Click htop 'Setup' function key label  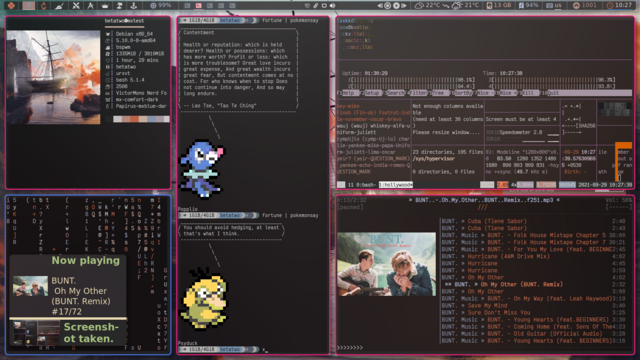[372, 93]
